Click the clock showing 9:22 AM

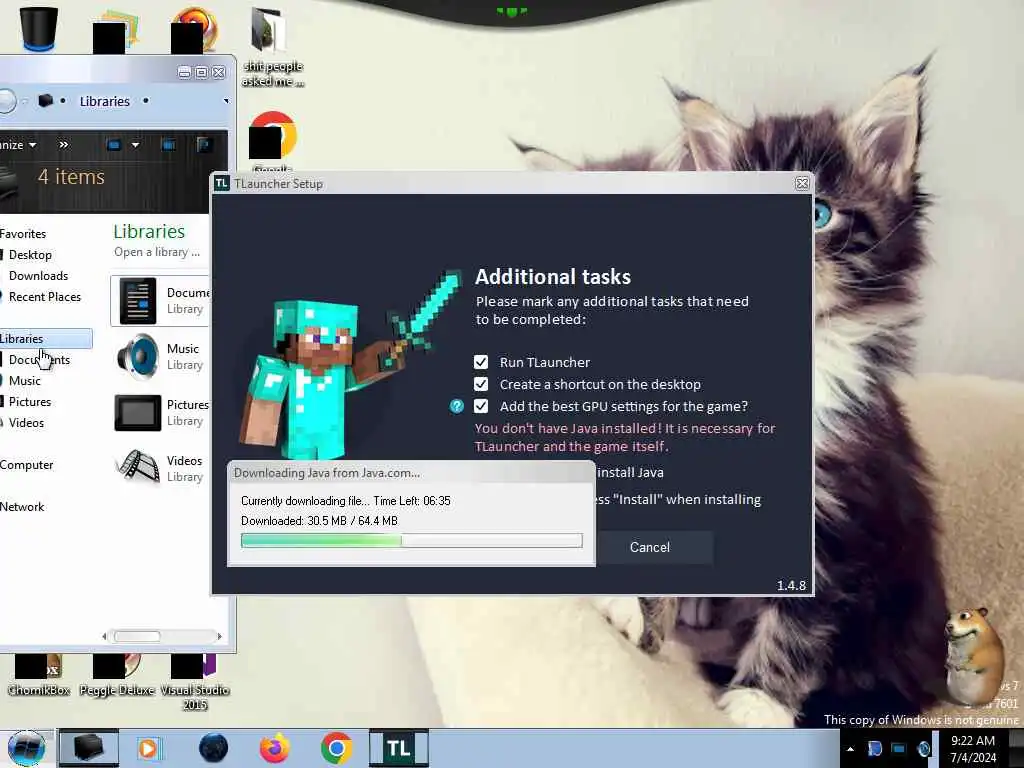(973, 749)
